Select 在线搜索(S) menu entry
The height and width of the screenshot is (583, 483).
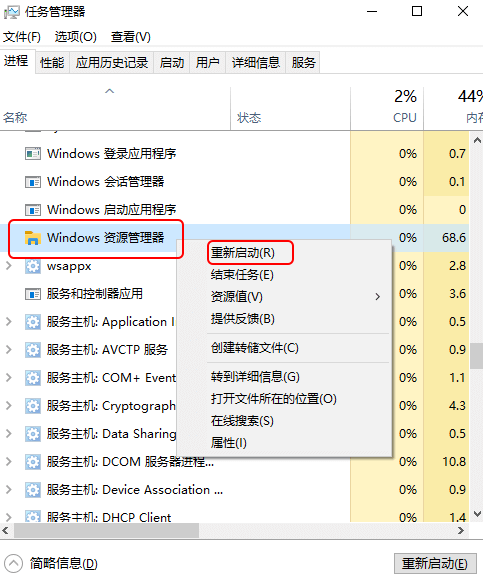click(242, 421)
